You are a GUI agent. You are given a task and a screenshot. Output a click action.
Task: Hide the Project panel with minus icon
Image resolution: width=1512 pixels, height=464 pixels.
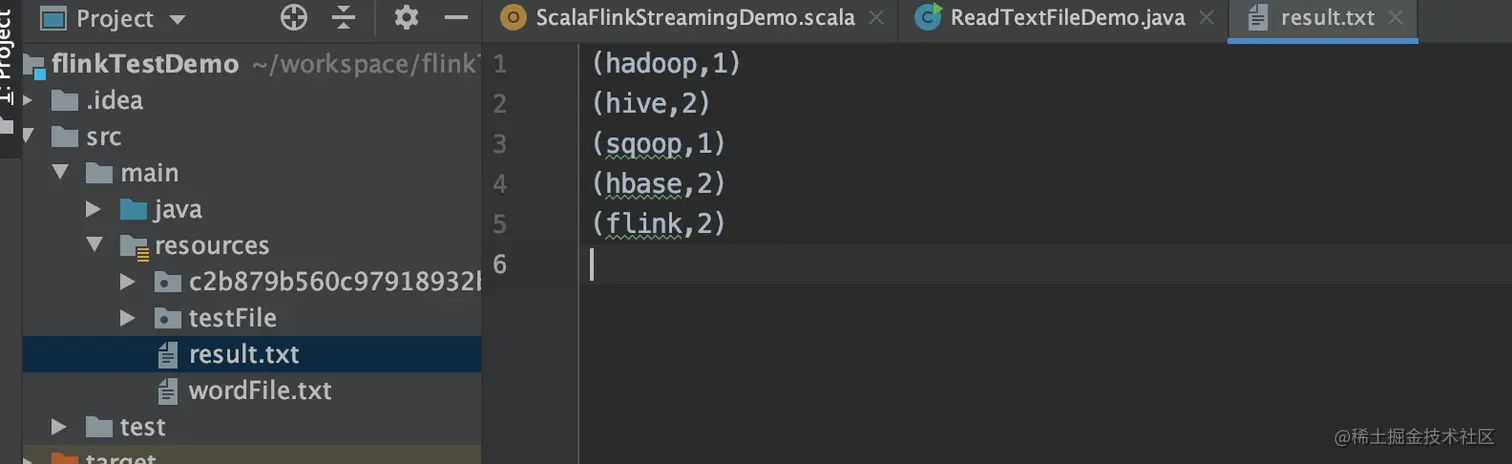(456, 17)
